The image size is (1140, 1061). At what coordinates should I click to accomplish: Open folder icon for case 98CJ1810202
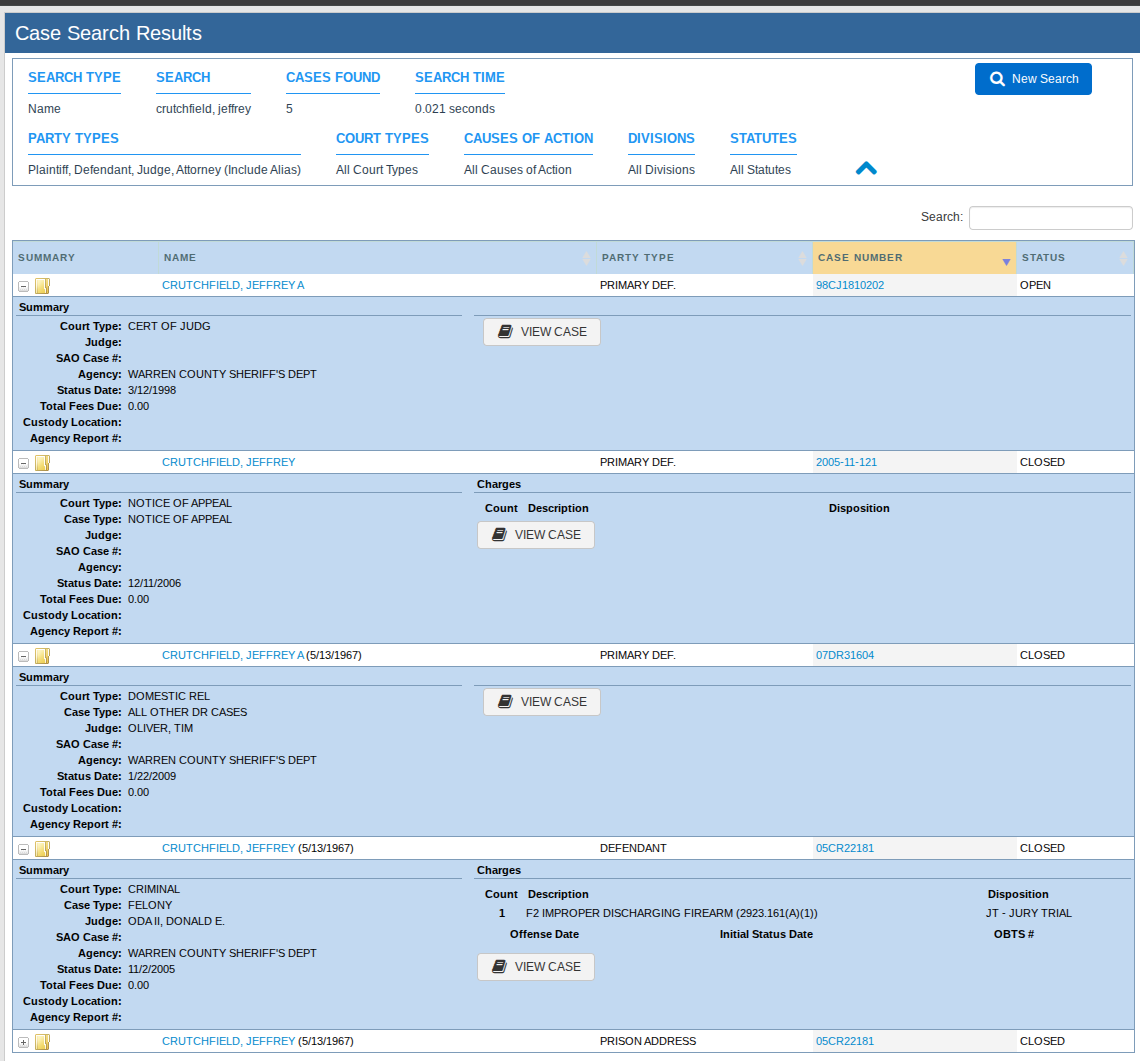(x=43, y=286)
